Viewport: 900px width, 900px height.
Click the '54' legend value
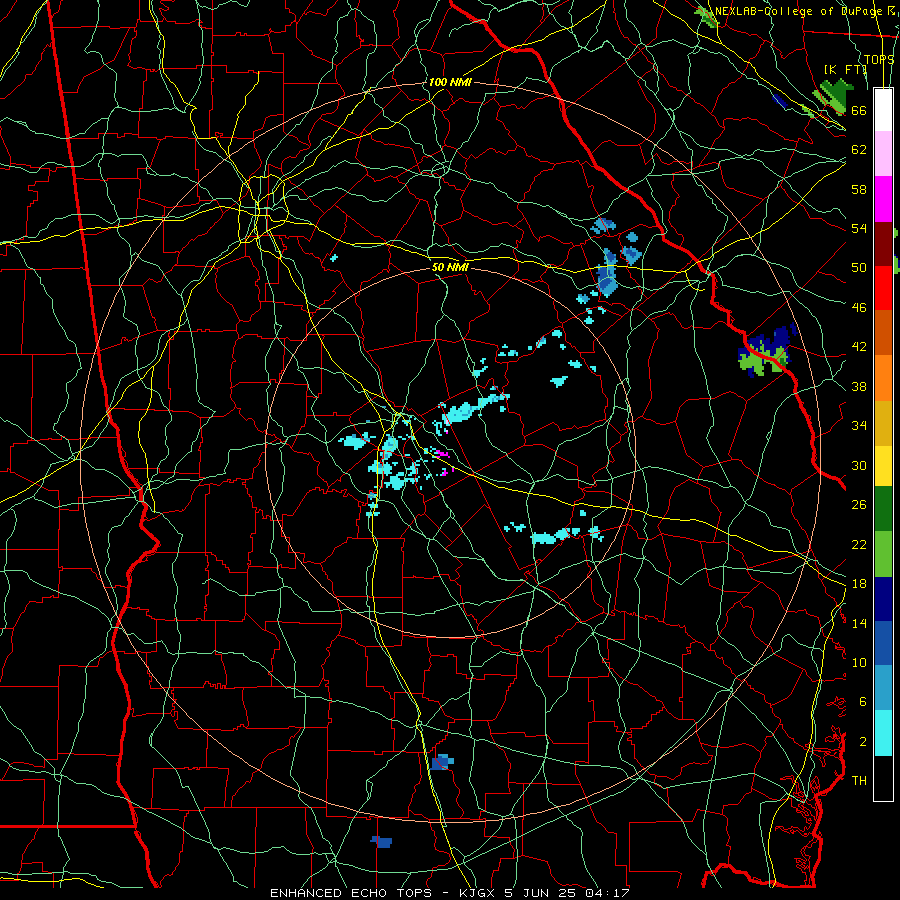(859, 228)
